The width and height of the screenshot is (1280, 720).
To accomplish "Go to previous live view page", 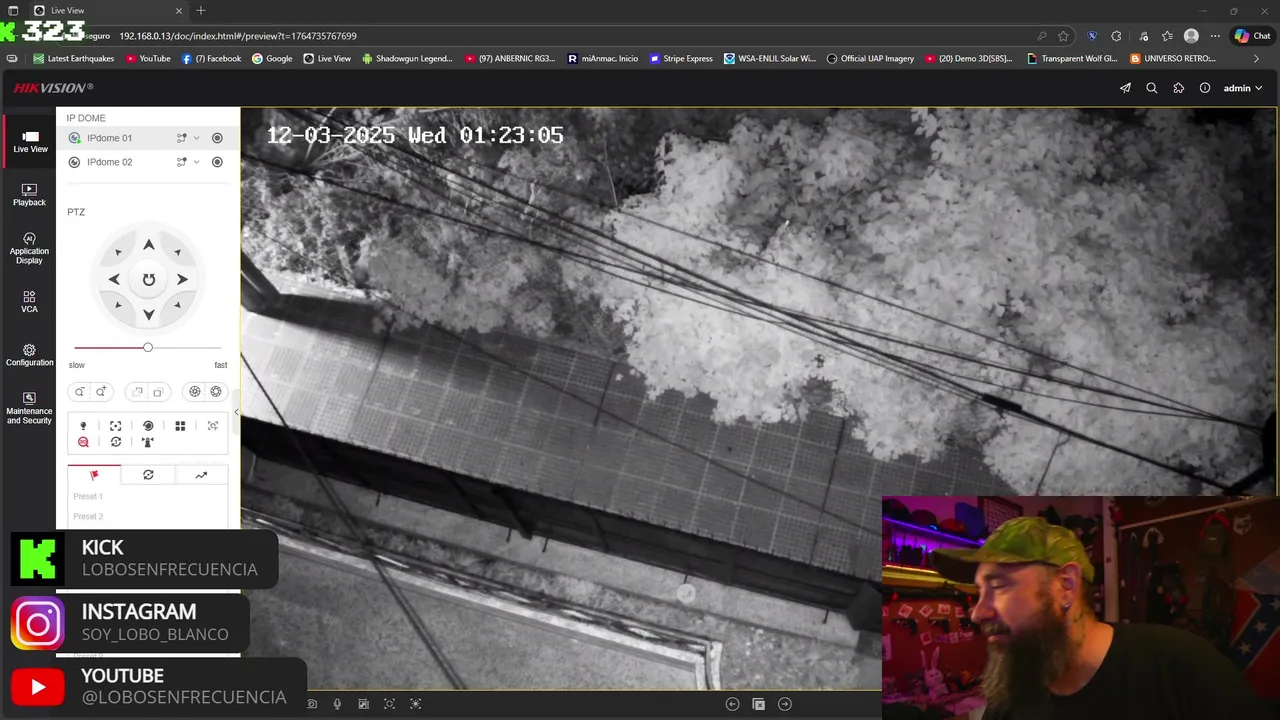I will coord(732,704).
